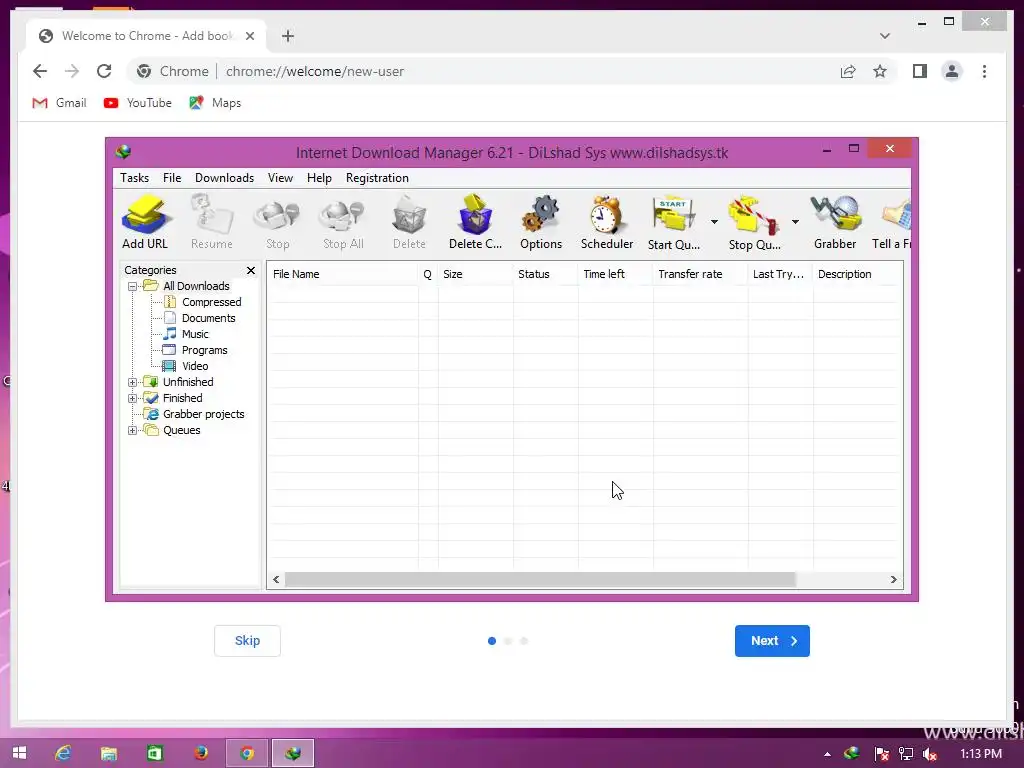Image resolution: width=1024 pixels, height=768 pixels.
Task: Select Grabber projects in tree
Action: pyautogui.click(x=204, y=414)
